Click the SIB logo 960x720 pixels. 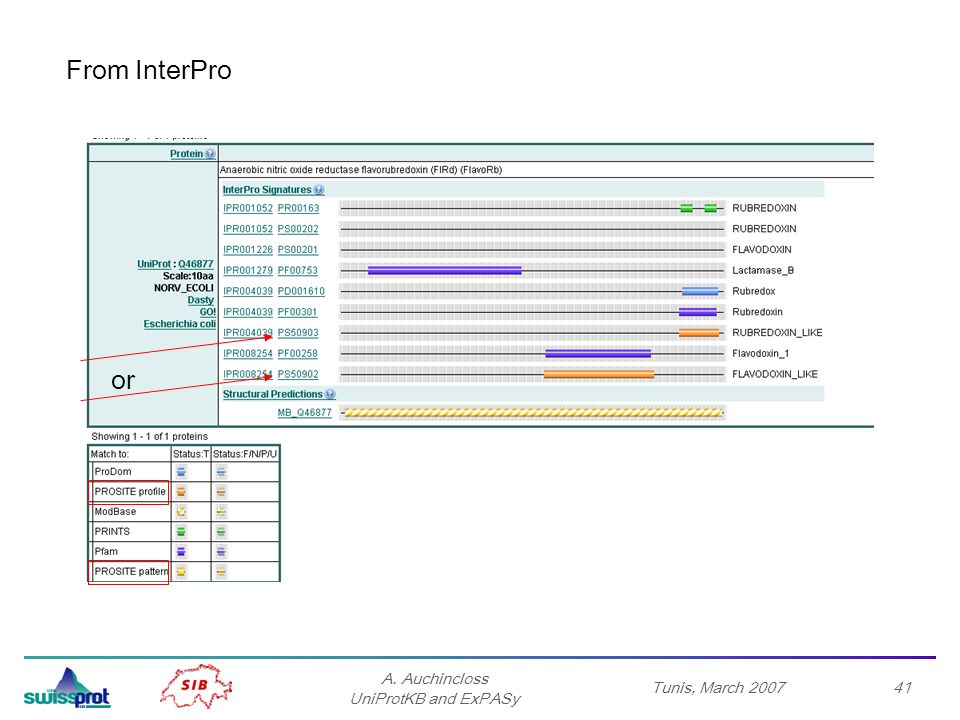(196, 686)
